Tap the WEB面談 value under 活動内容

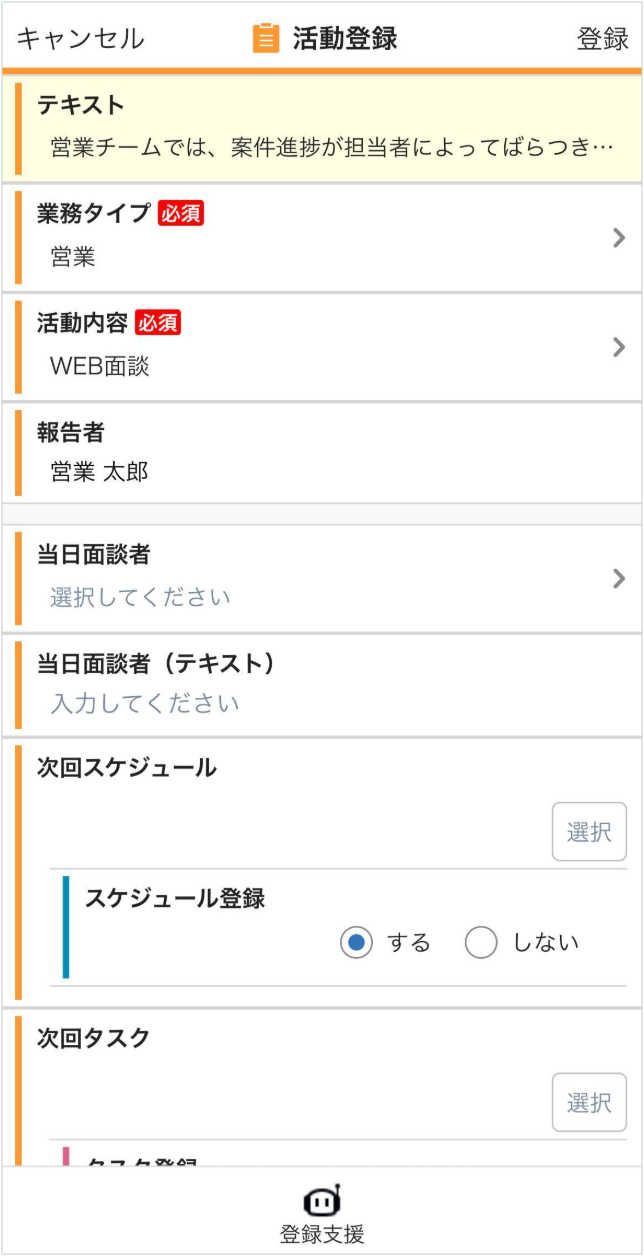tap(99, 366)
